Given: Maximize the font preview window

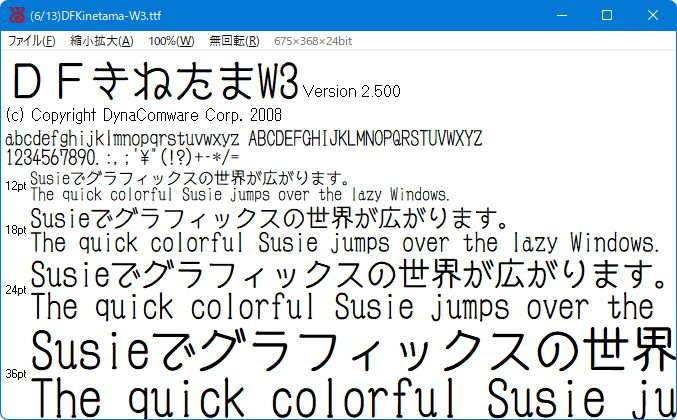Looking at the screenshot, I should (x=607, y=16).
